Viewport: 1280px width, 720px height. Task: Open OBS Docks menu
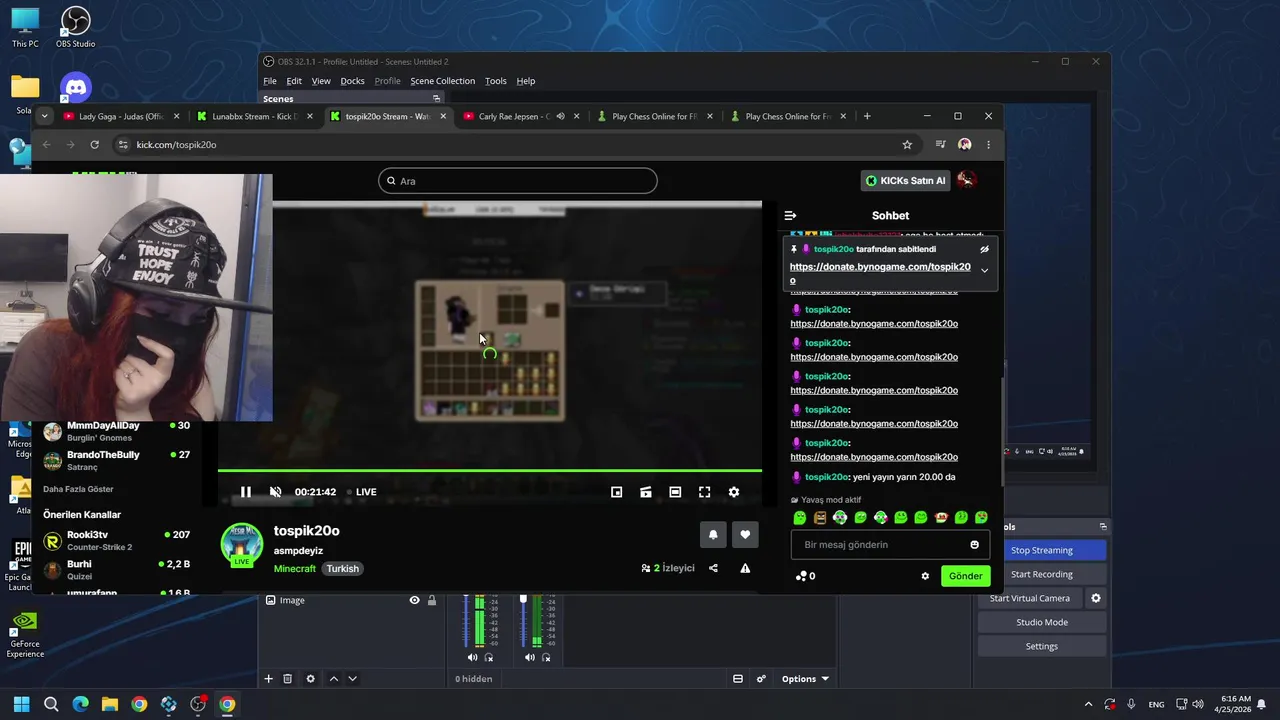click(352, 81)
